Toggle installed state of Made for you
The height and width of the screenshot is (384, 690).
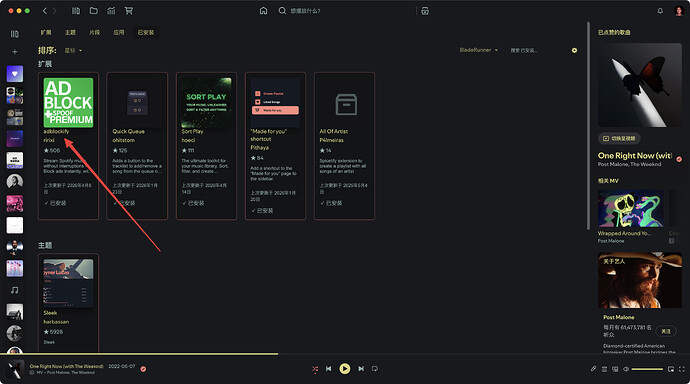pos(262,211)
